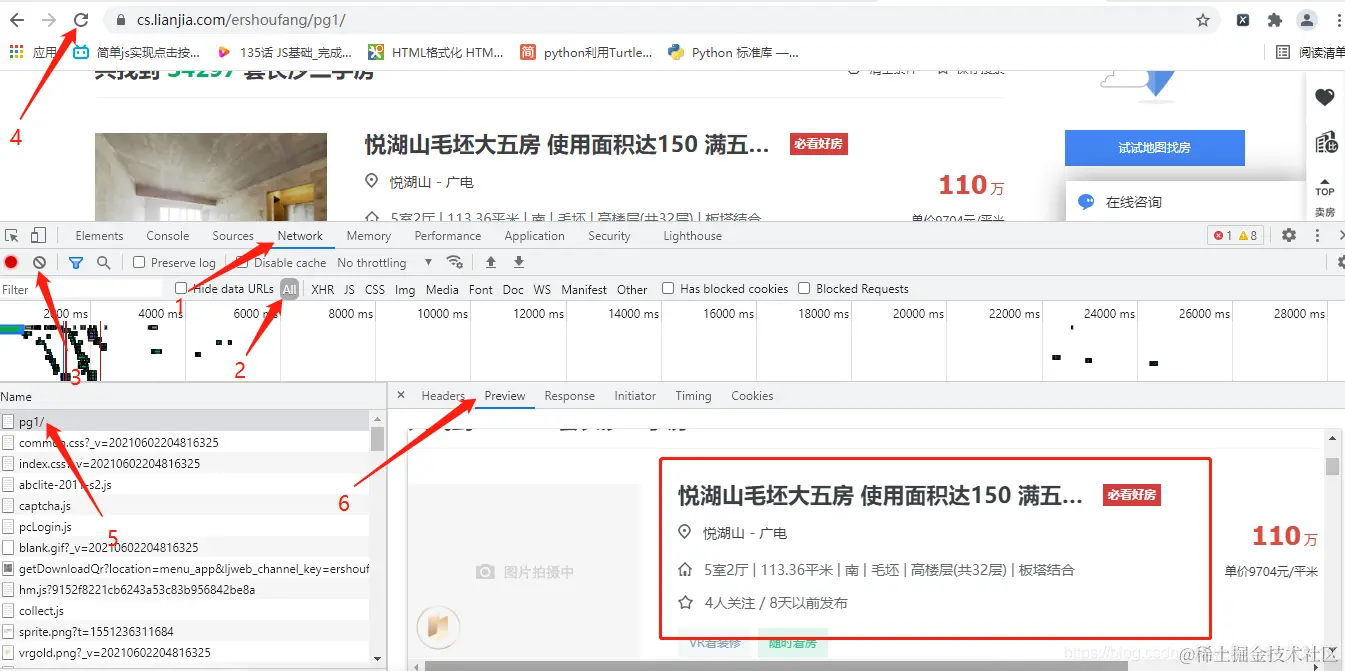The width and height of the screenshot is (1345, 671).
Task: Switch to the Console tab
Action: pyautogui.click(x=166, y=235)
